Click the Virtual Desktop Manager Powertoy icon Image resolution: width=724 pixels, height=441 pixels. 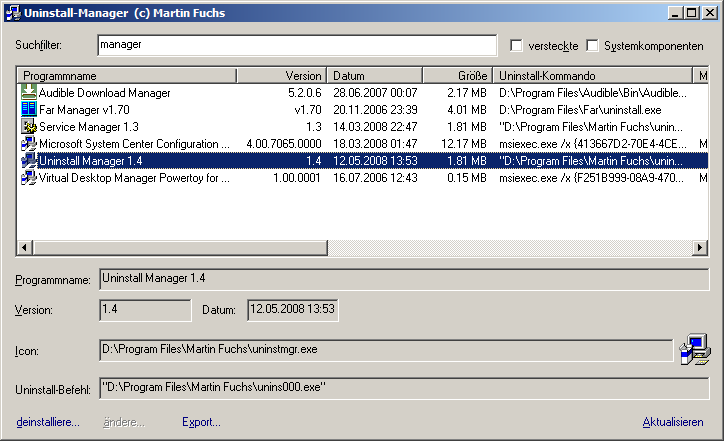coord(29,177)
